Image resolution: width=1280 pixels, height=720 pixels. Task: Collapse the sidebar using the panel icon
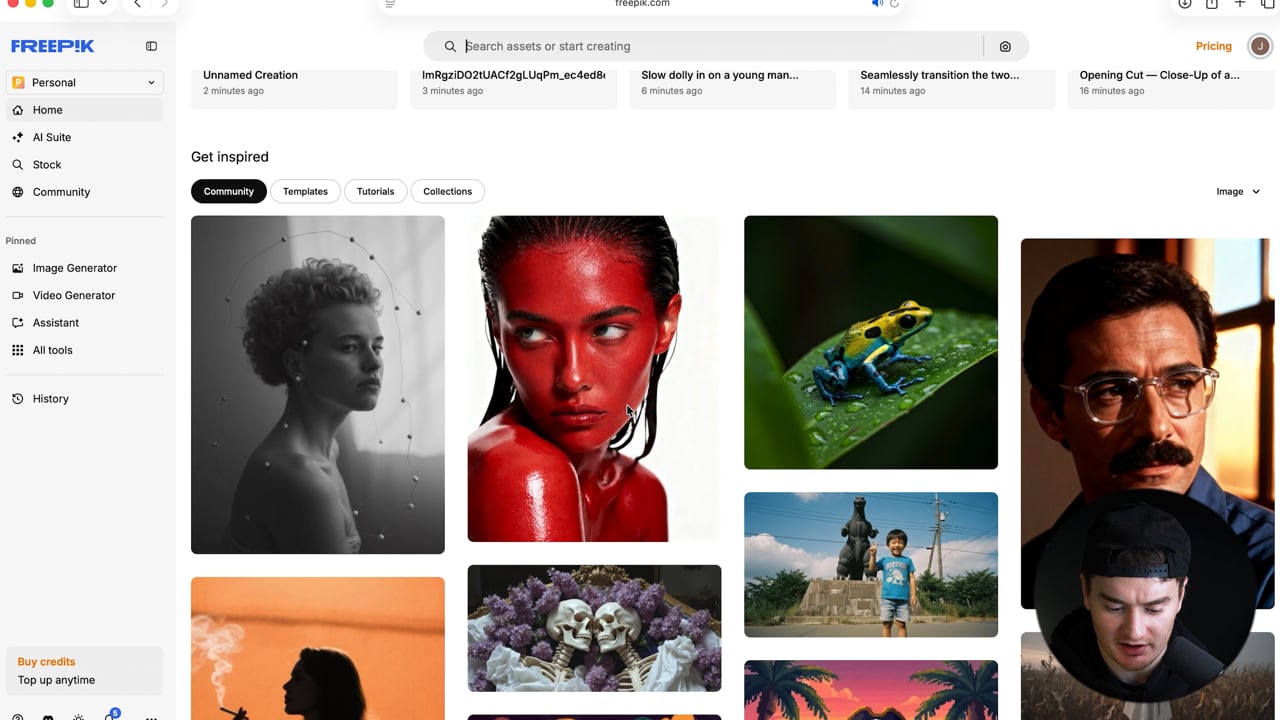(151, 46)
